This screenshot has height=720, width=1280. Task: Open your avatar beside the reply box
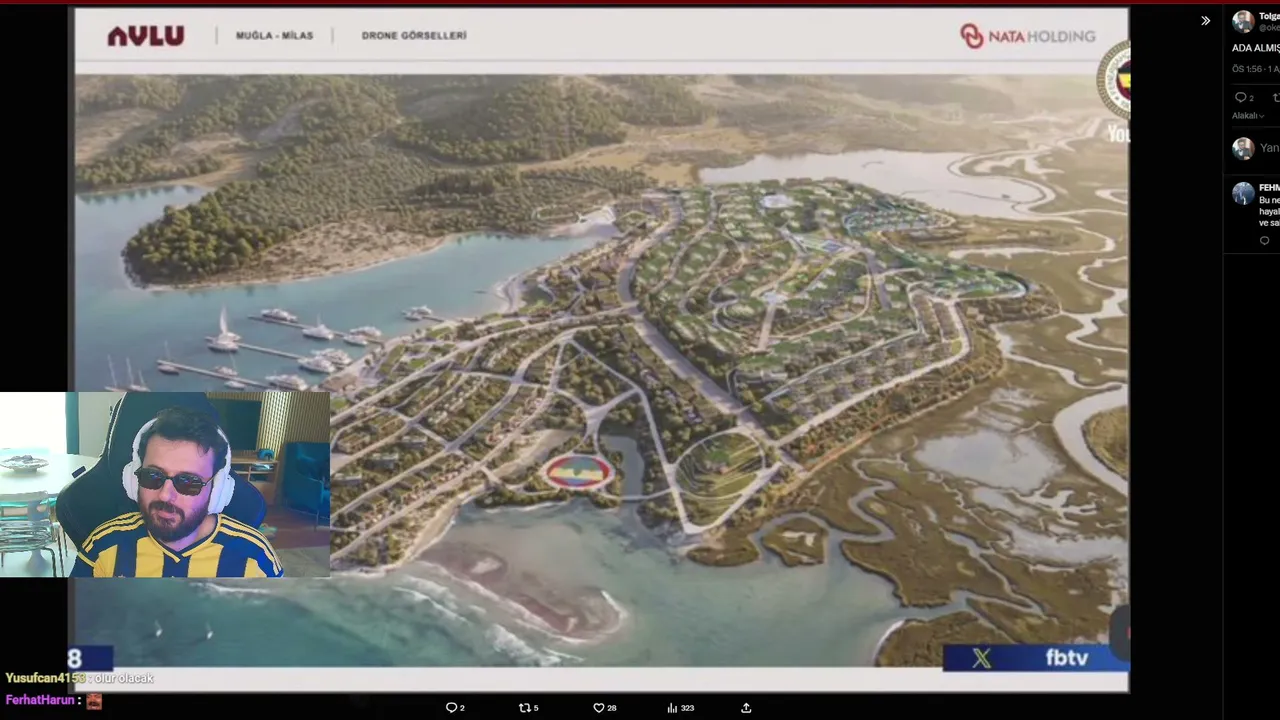click(1243, 149)
